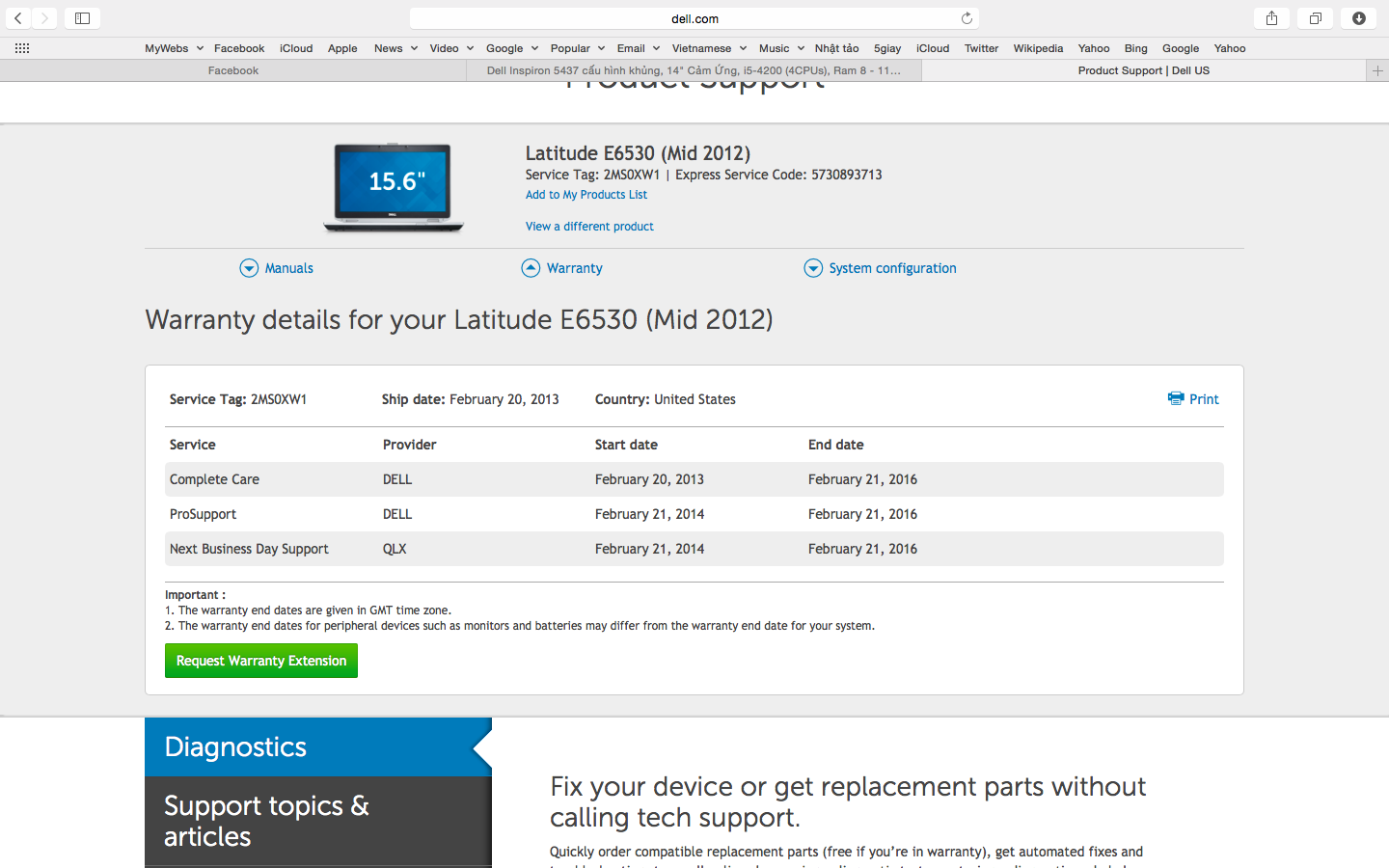Go forward with Safari's forward arrow
This screenshot has height=868, width=1389.
pos(44,18)
